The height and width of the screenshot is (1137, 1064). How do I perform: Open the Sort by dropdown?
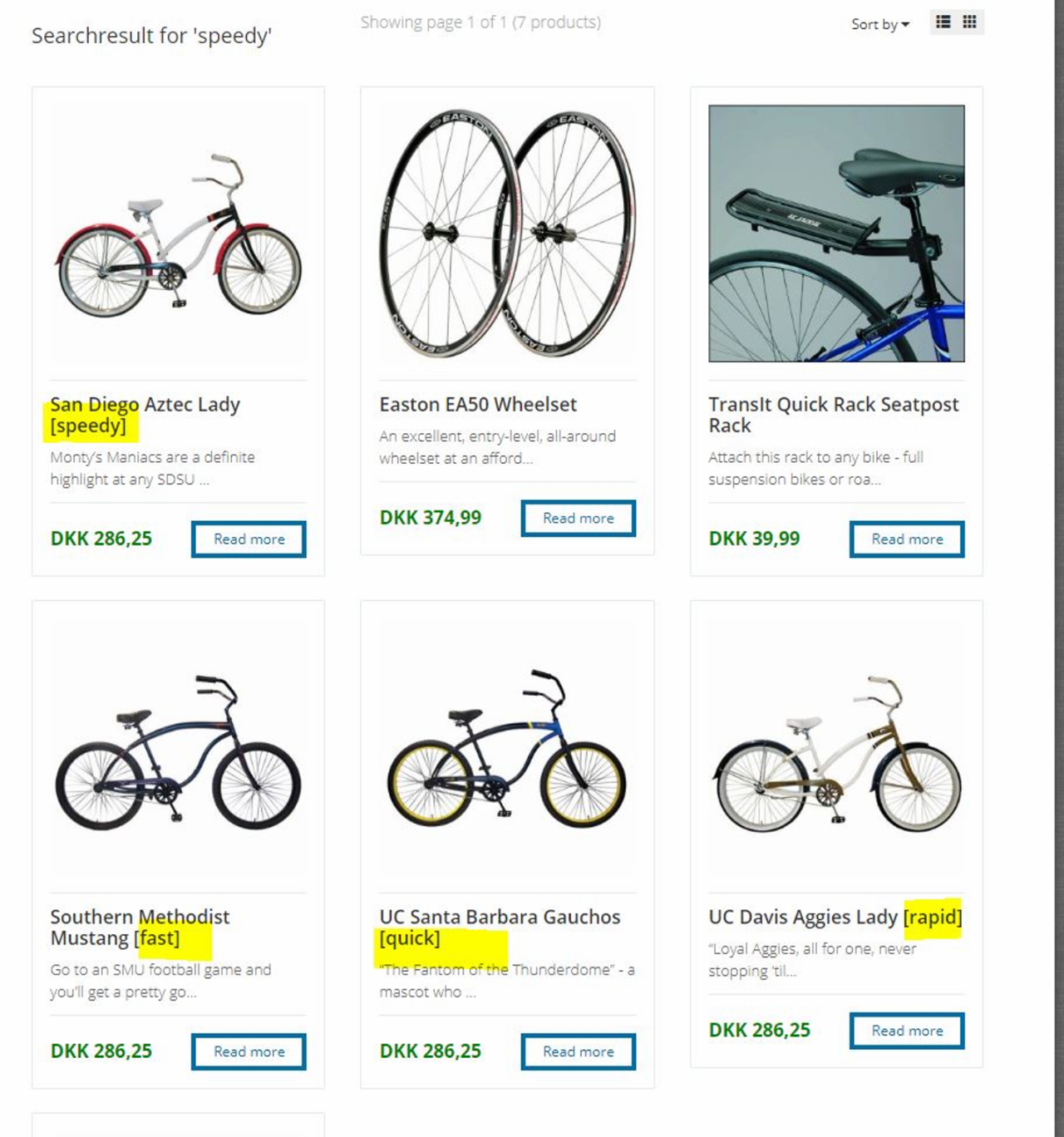pos(879,25)
